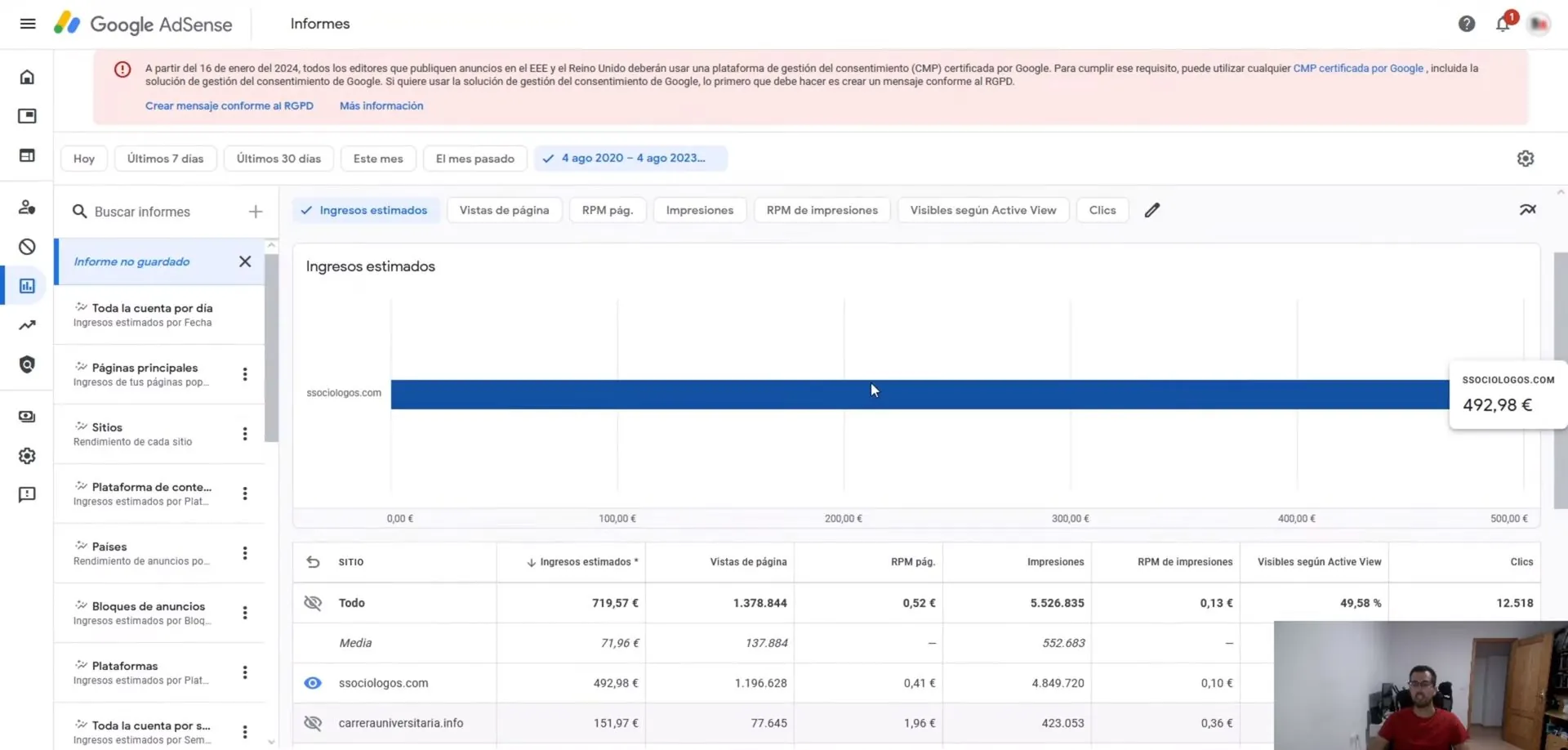Screen dimensions: 1568x750
Task: Open options for Plataforma de conte... report
Action: click(245, 493)
